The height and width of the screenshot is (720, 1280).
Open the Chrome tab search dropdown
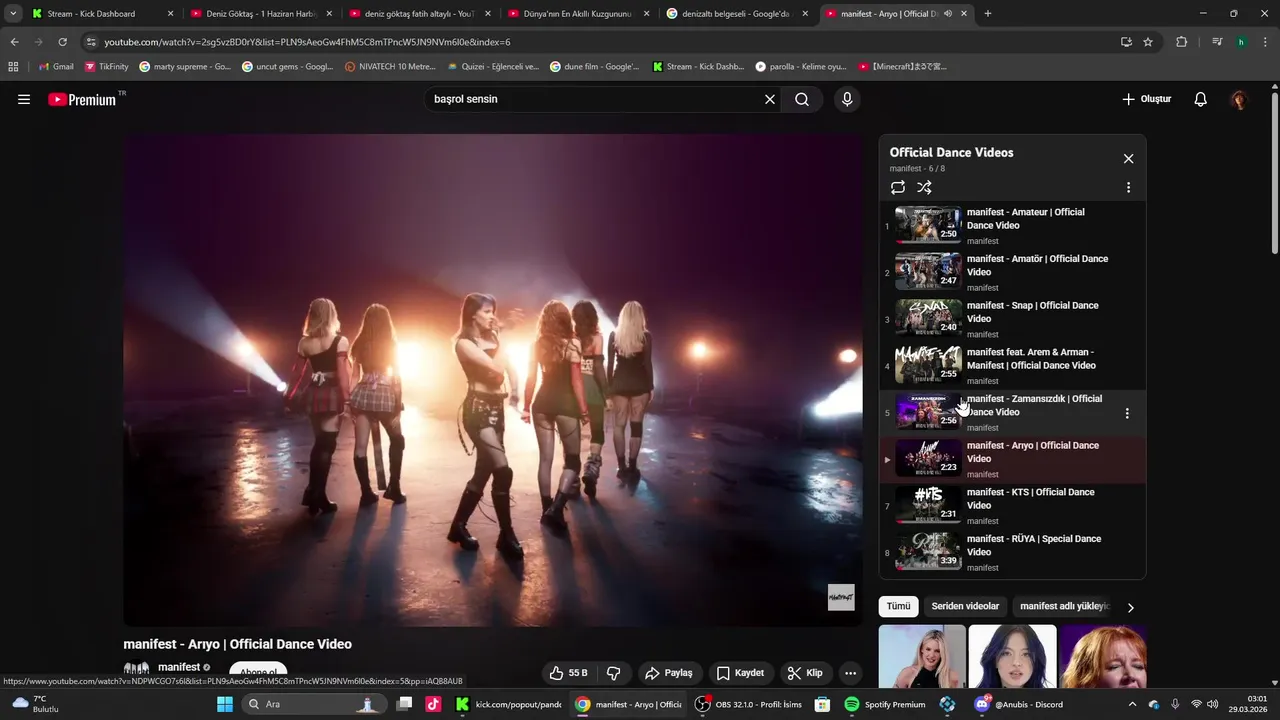point(13,14)
